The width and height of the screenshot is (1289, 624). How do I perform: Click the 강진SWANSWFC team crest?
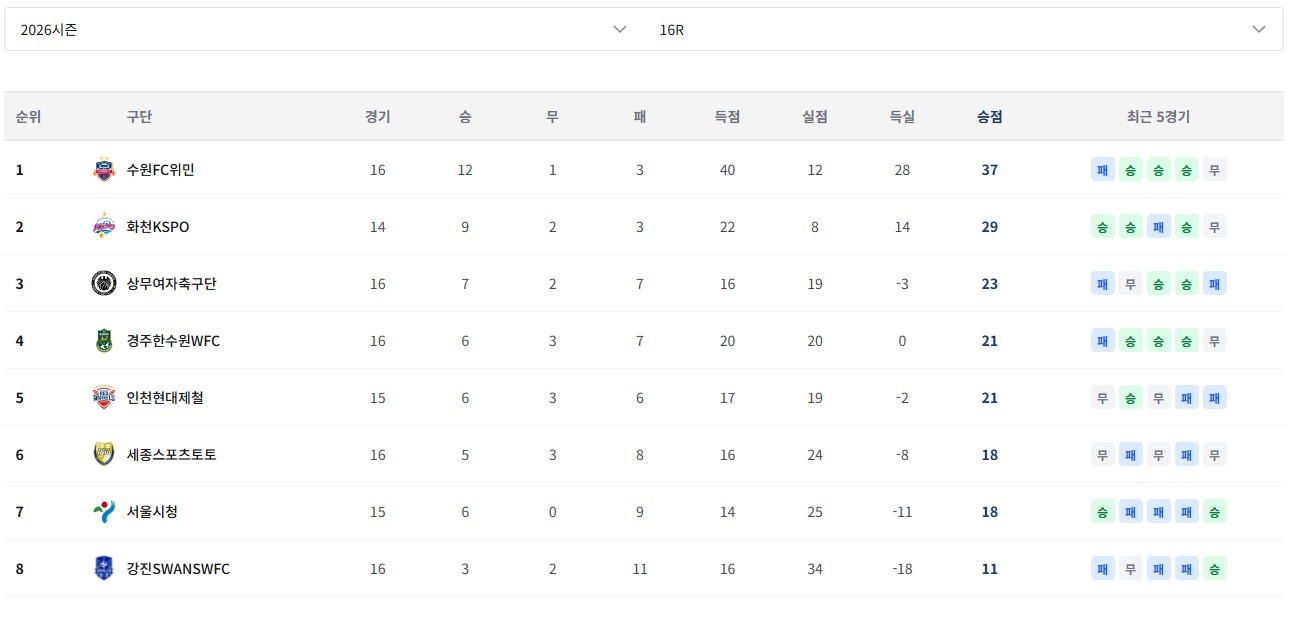pos(104,569)
